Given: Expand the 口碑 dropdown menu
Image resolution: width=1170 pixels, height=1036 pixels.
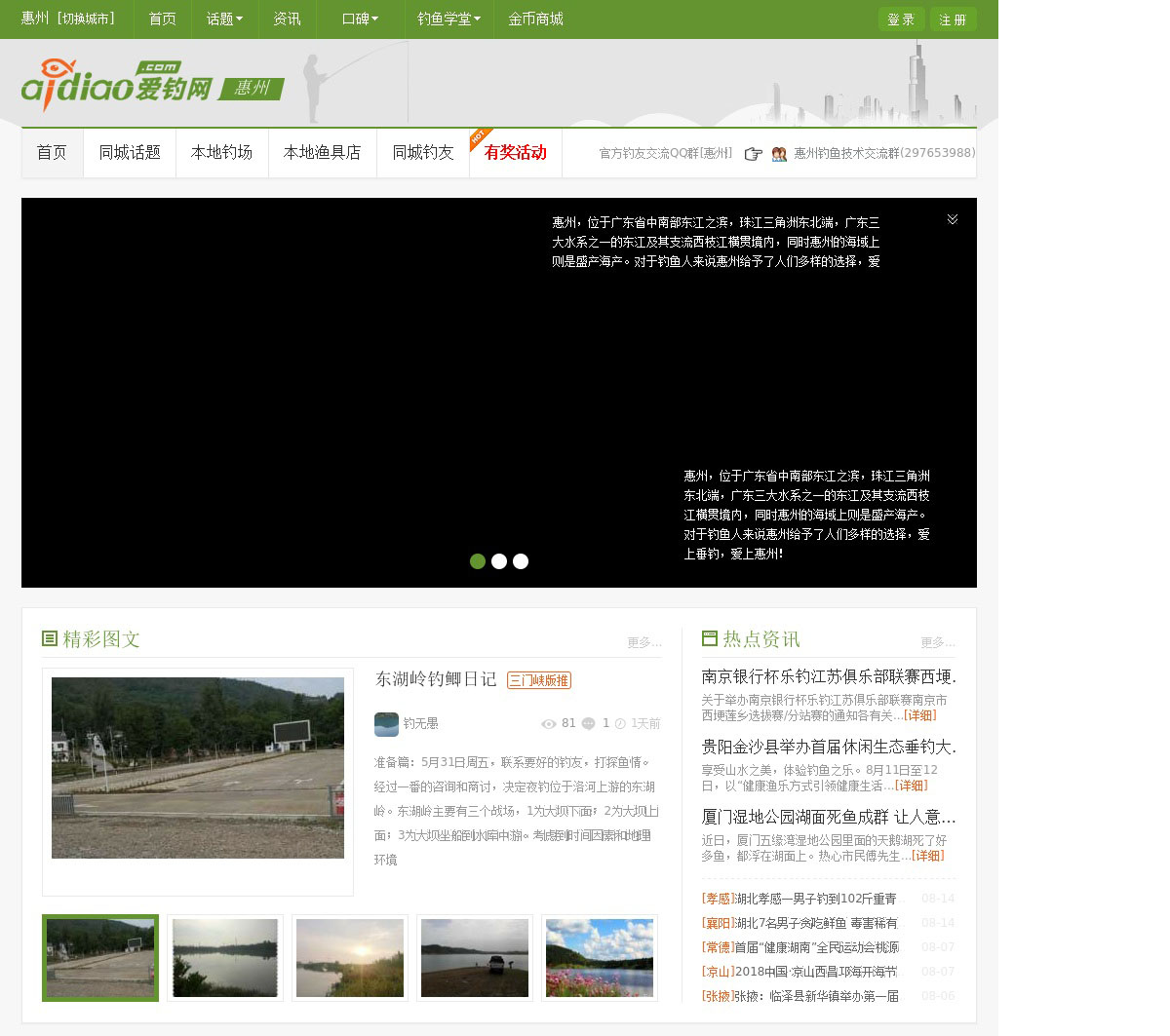Looking at the screenshot, I should click(x=360, y=19).
